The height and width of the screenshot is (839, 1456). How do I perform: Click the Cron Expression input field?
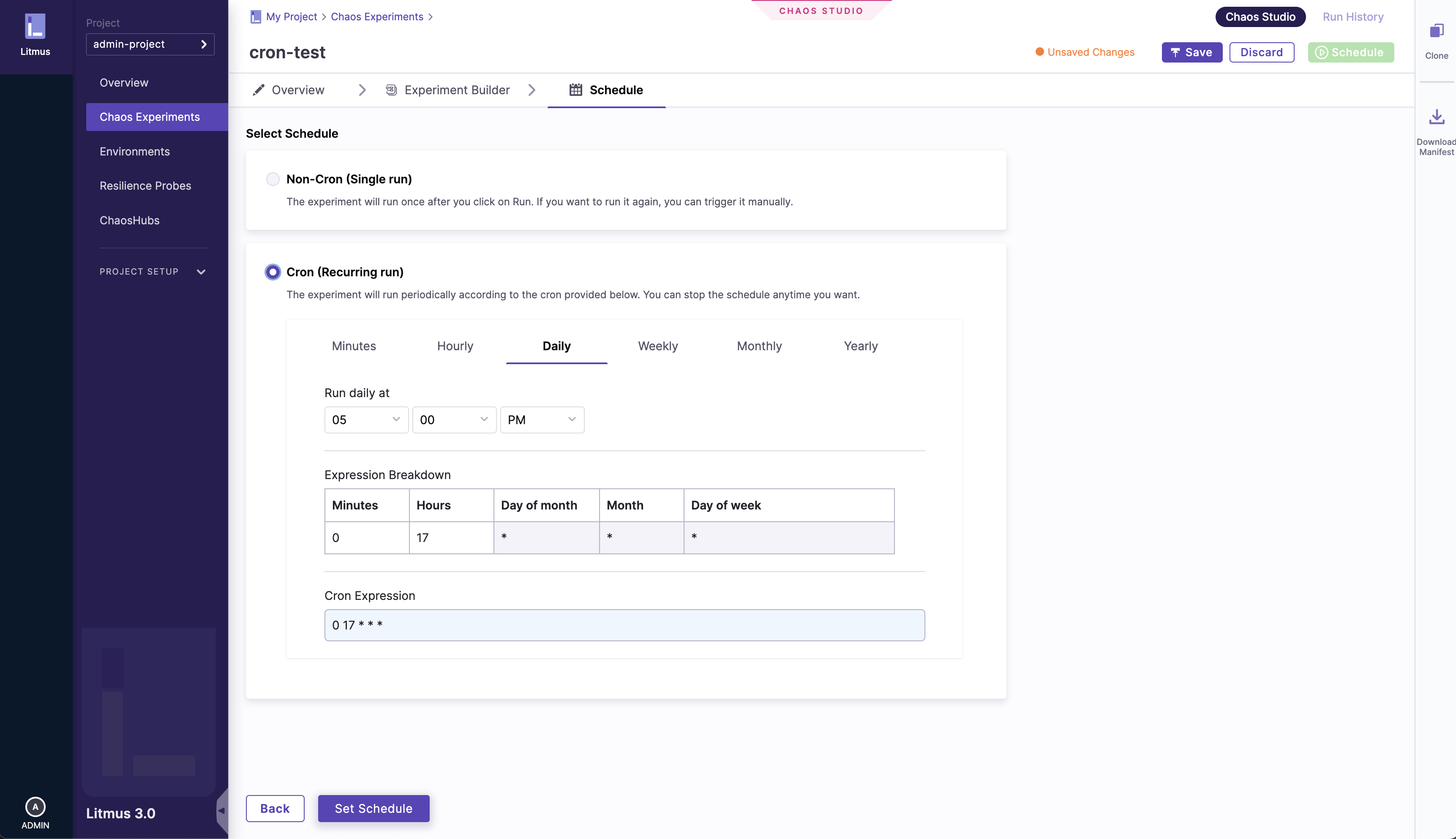click(624, 625)
